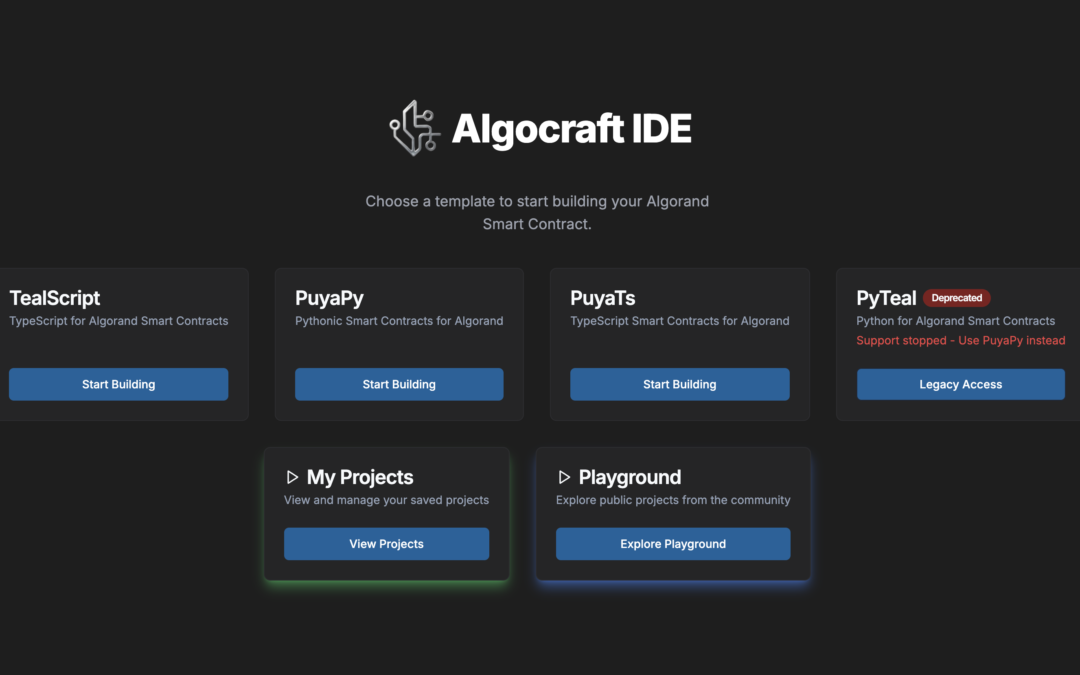Click Explore Playground
This screenshot has width=1080, height=675.
pyautogui.click(x=672, y=543)
